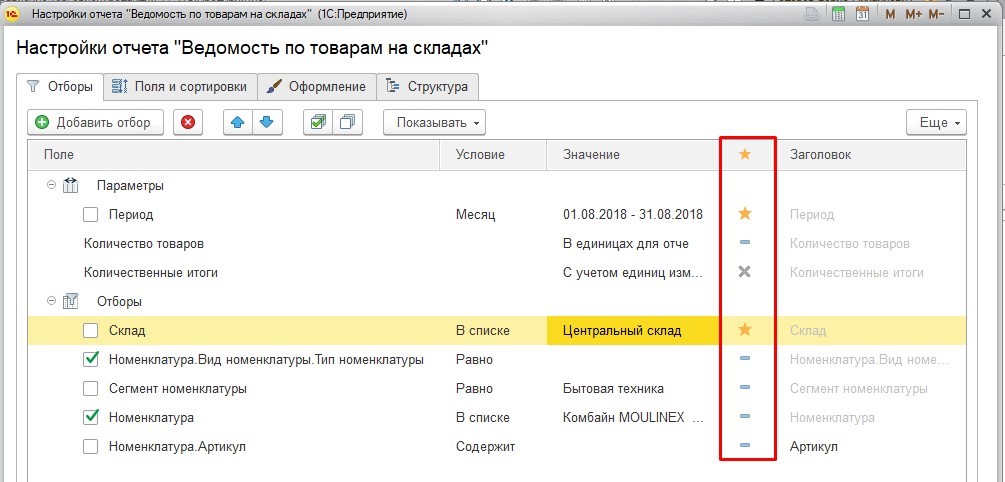Enable the Период checkbox

pos(91,214)
